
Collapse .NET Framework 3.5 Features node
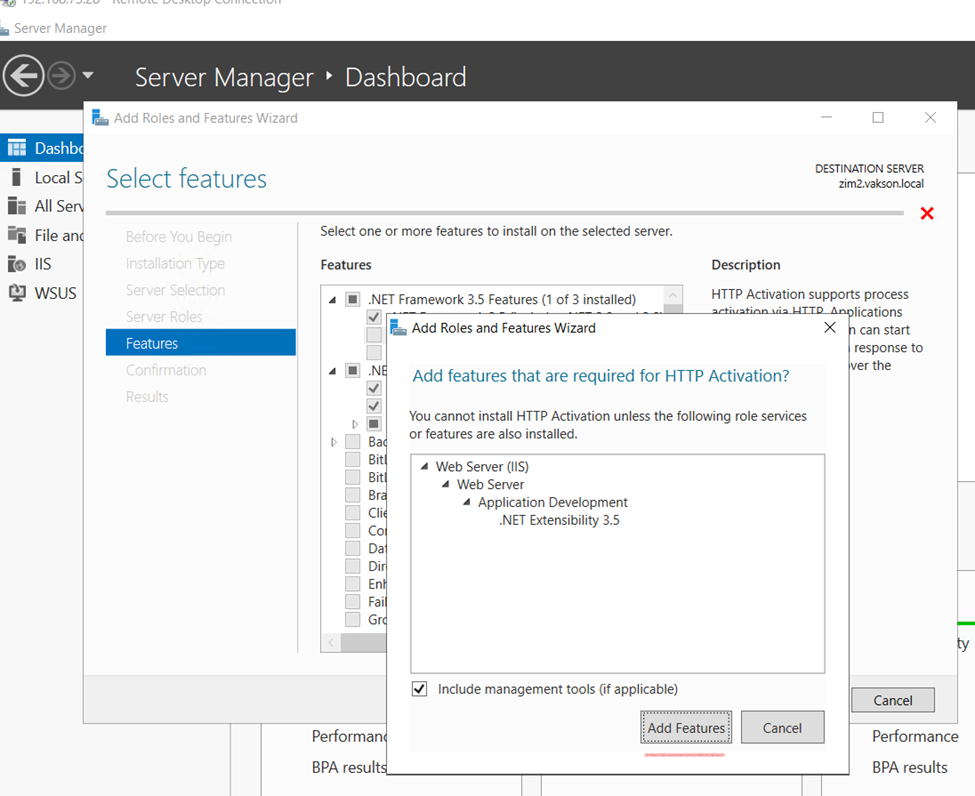(x=333, y=300)
